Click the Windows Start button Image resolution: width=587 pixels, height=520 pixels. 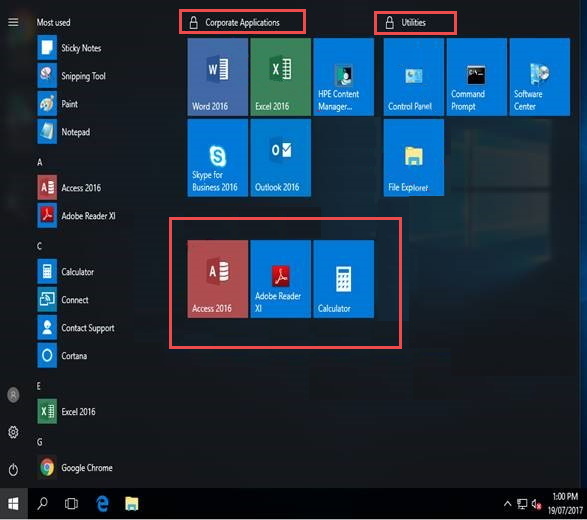[x=13, y=504]
